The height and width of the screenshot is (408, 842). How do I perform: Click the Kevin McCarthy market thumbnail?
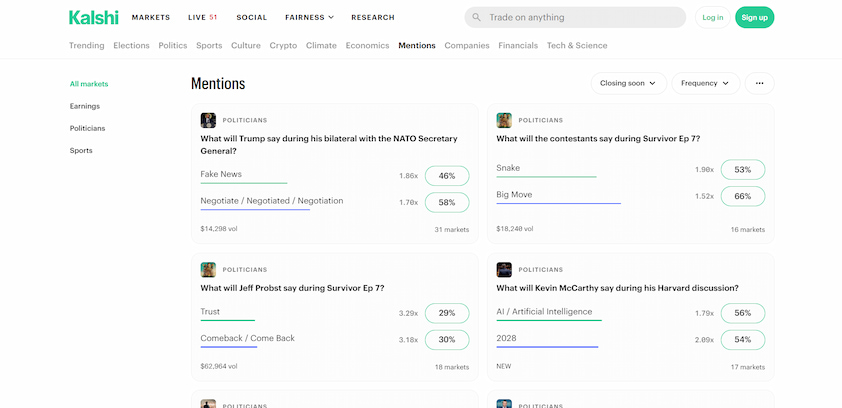504,269
